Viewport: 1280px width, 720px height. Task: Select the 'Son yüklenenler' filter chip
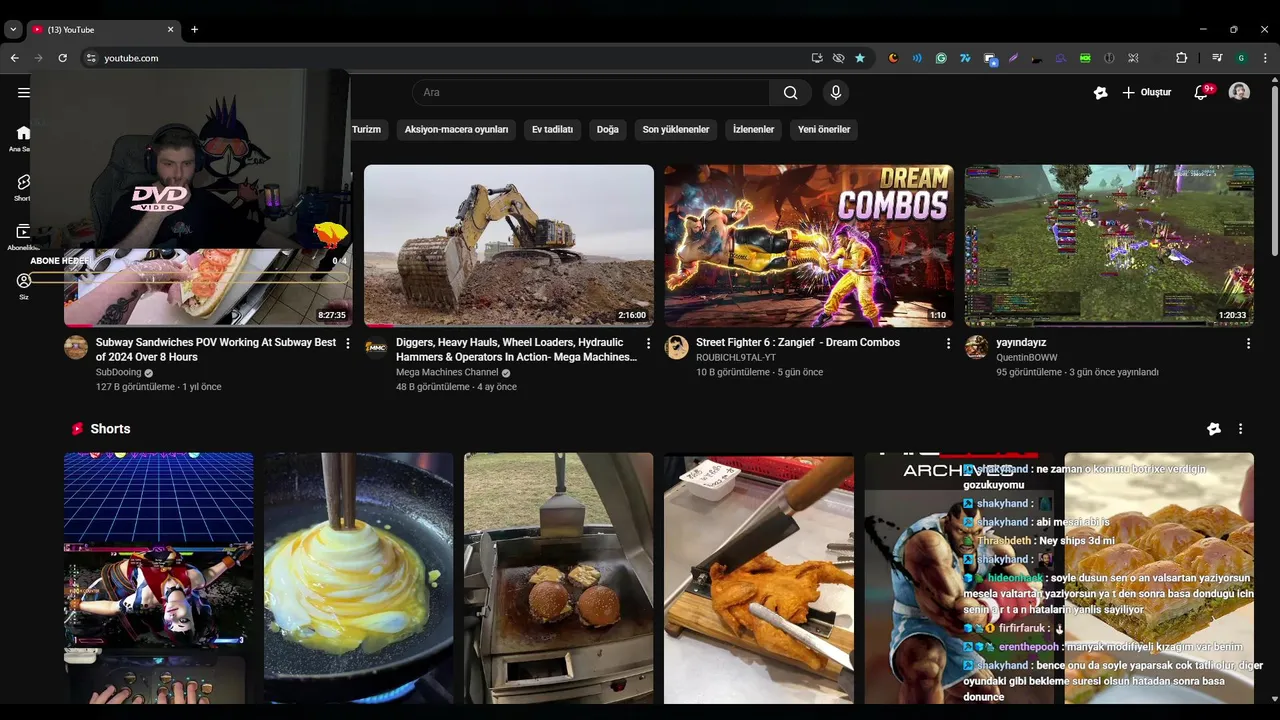676,129
